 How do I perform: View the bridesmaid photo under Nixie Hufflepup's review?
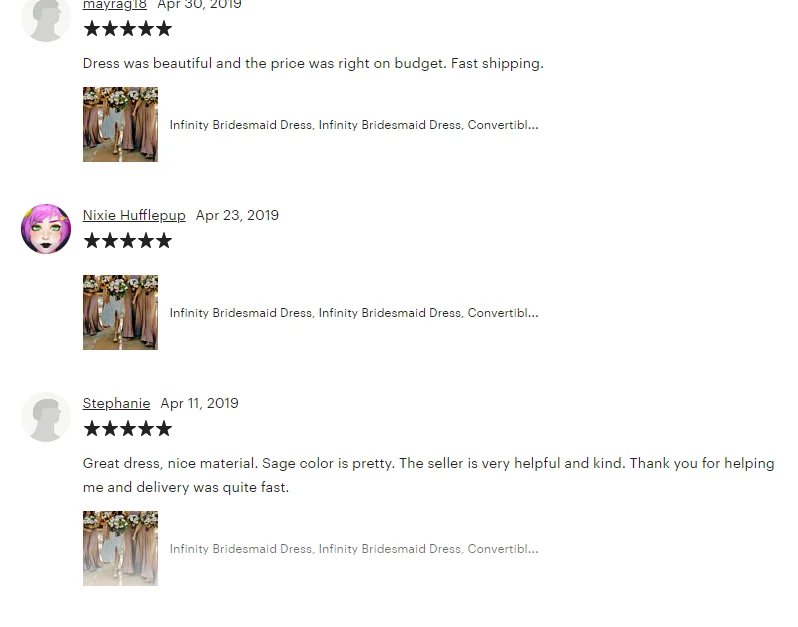click(x=121, y=312)
